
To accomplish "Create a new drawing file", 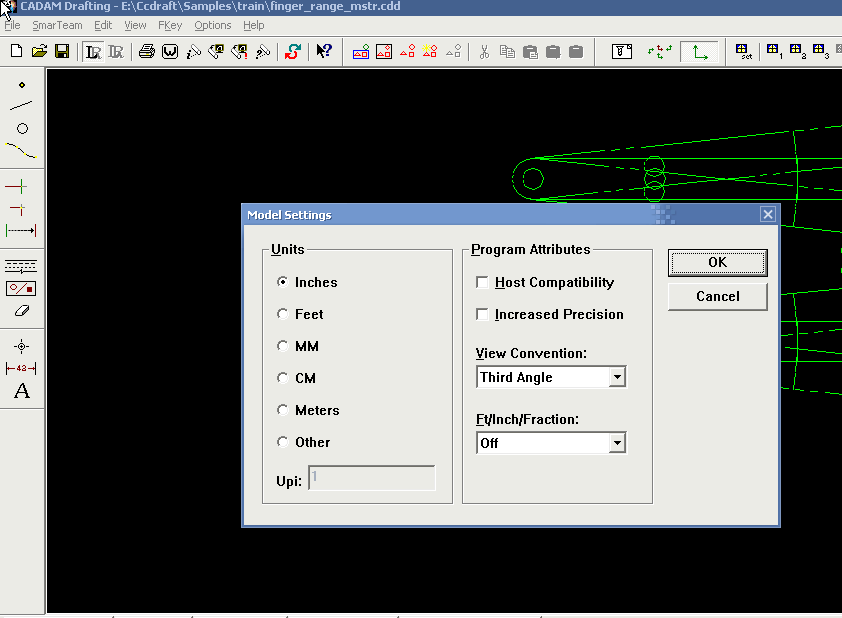I will coord(16,52).
